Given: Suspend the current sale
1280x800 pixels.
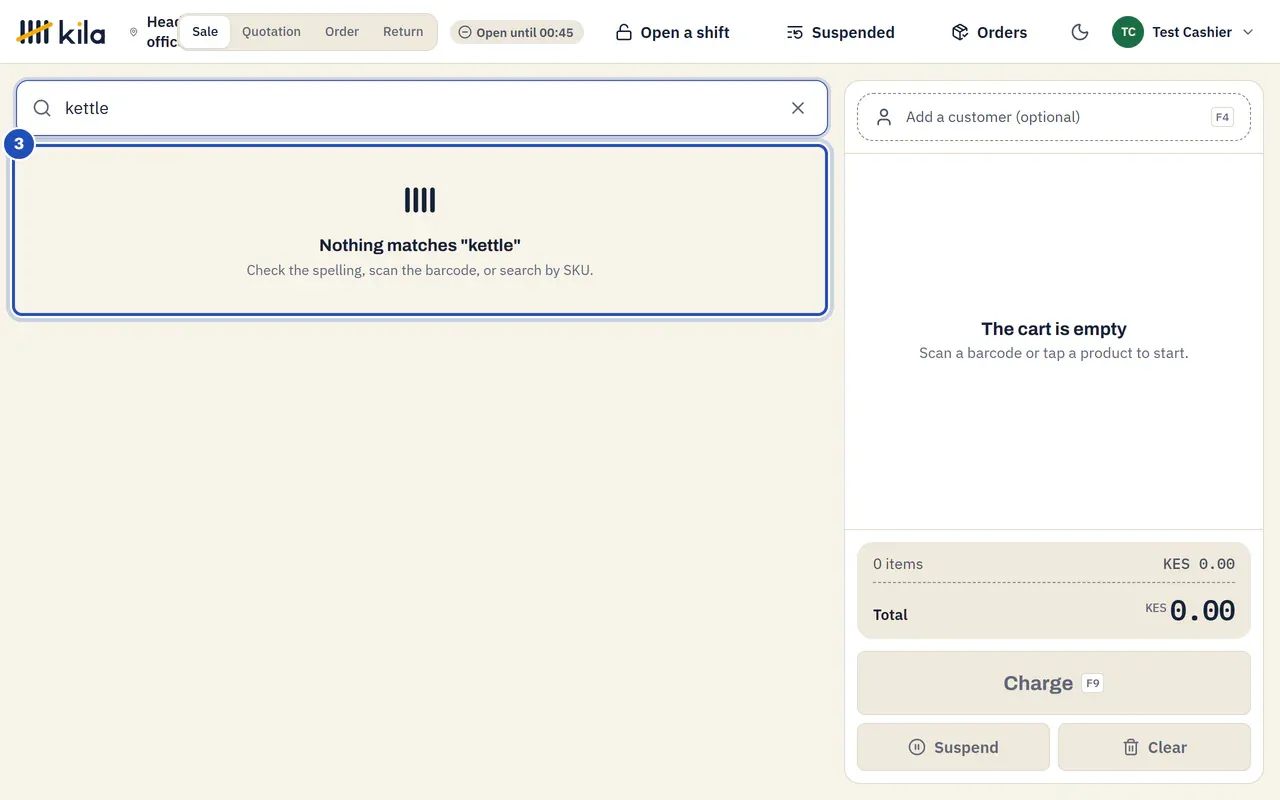Looking at the screenshot, I should 953,747.
